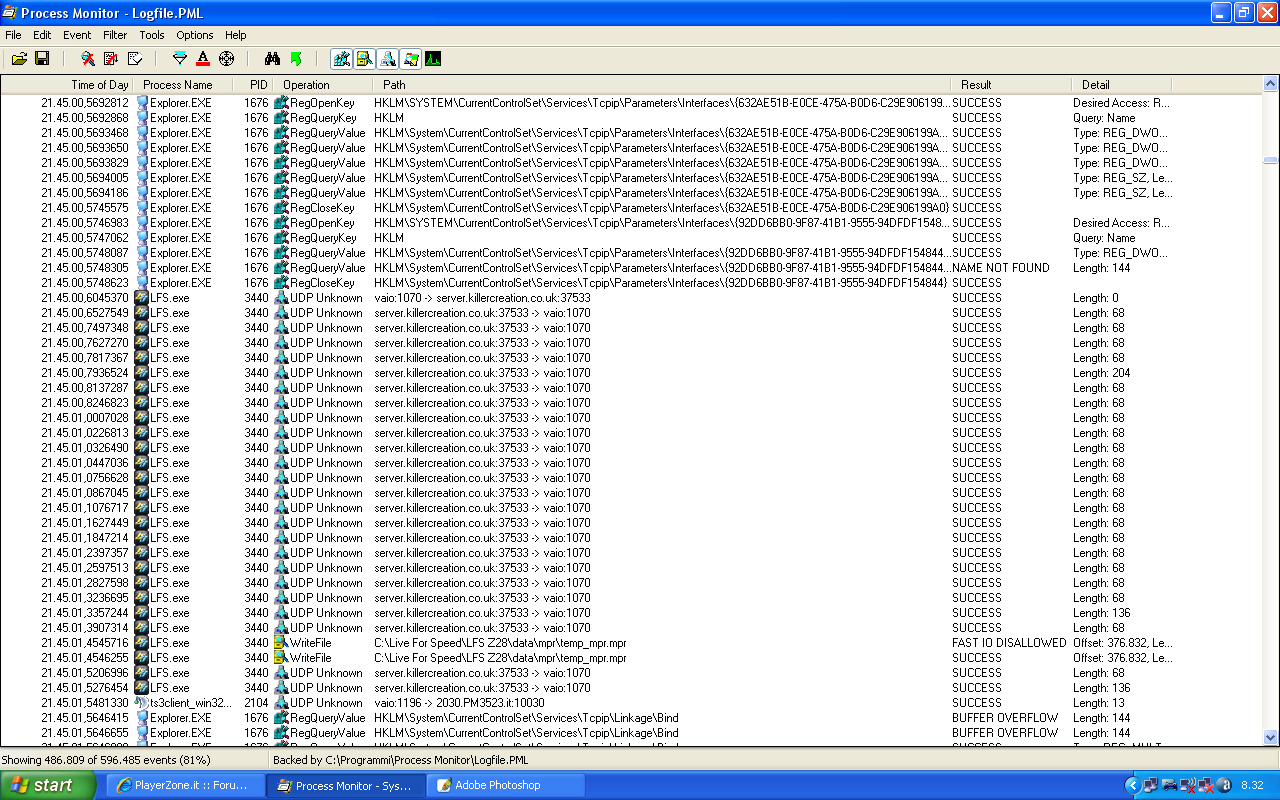Clear the event display using the toolbar
The width and height of the screenshot is (1280, 800).
pyautogui.click(x=134, y=59)
